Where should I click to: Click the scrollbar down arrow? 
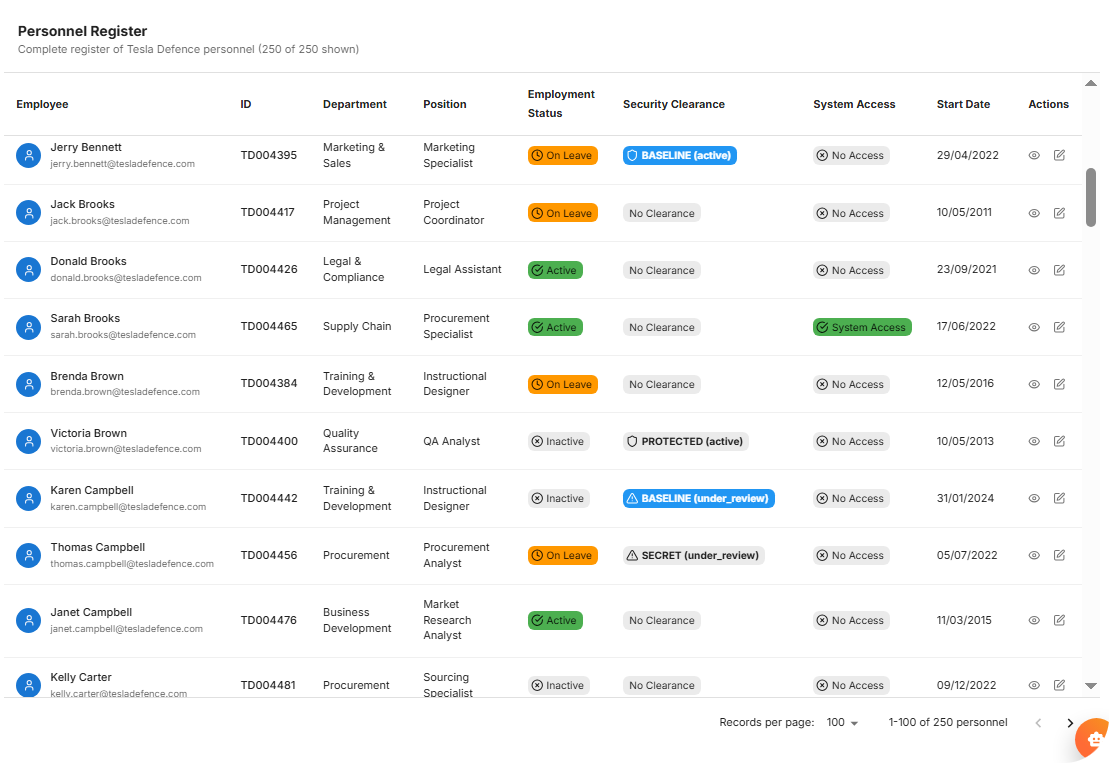coord(1091,685)
